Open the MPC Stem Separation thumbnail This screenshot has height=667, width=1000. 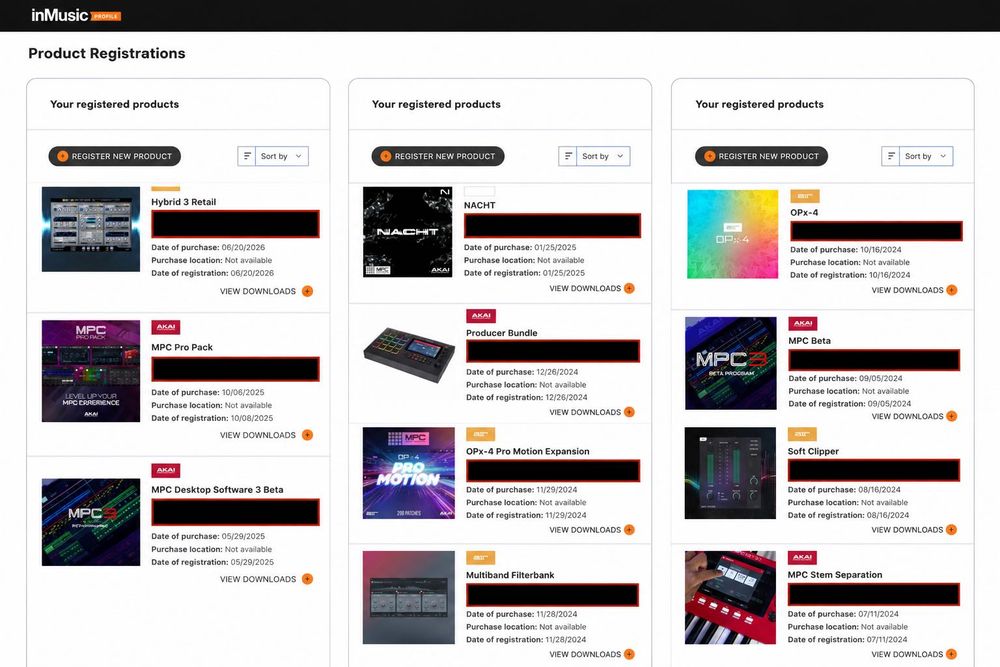[730, 597]
